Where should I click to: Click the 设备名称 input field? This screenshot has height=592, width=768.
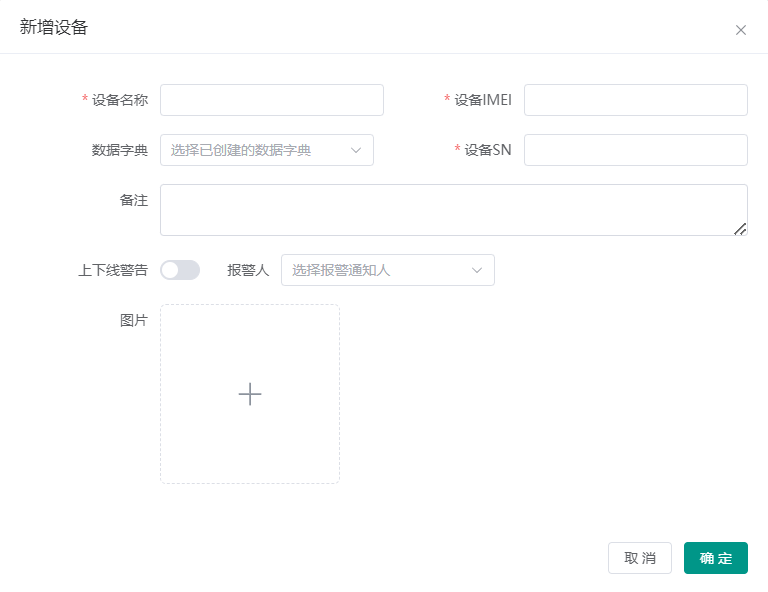point(272,100)
